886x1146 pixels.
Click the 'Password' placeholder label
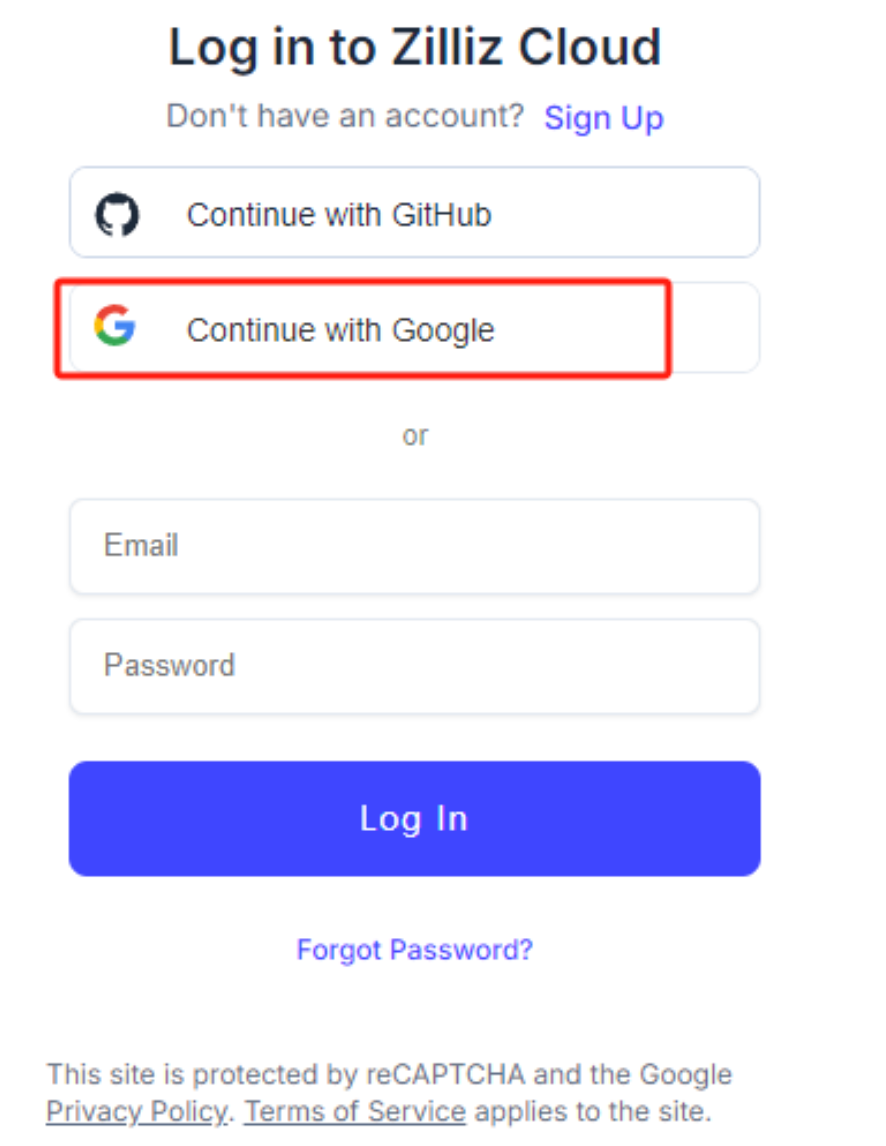(169, 666)
